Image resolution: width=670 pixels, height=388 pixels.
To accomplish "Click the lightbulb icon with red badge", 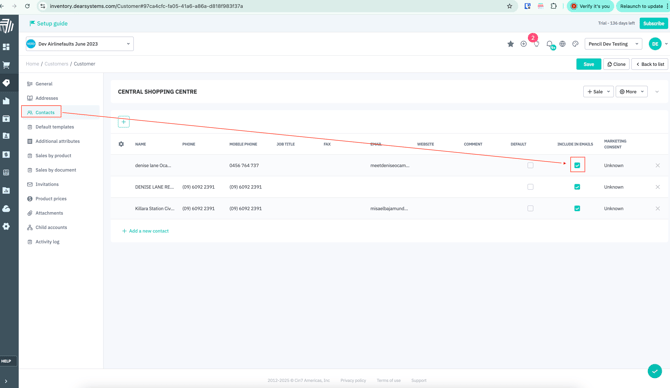I will point(536,44).
